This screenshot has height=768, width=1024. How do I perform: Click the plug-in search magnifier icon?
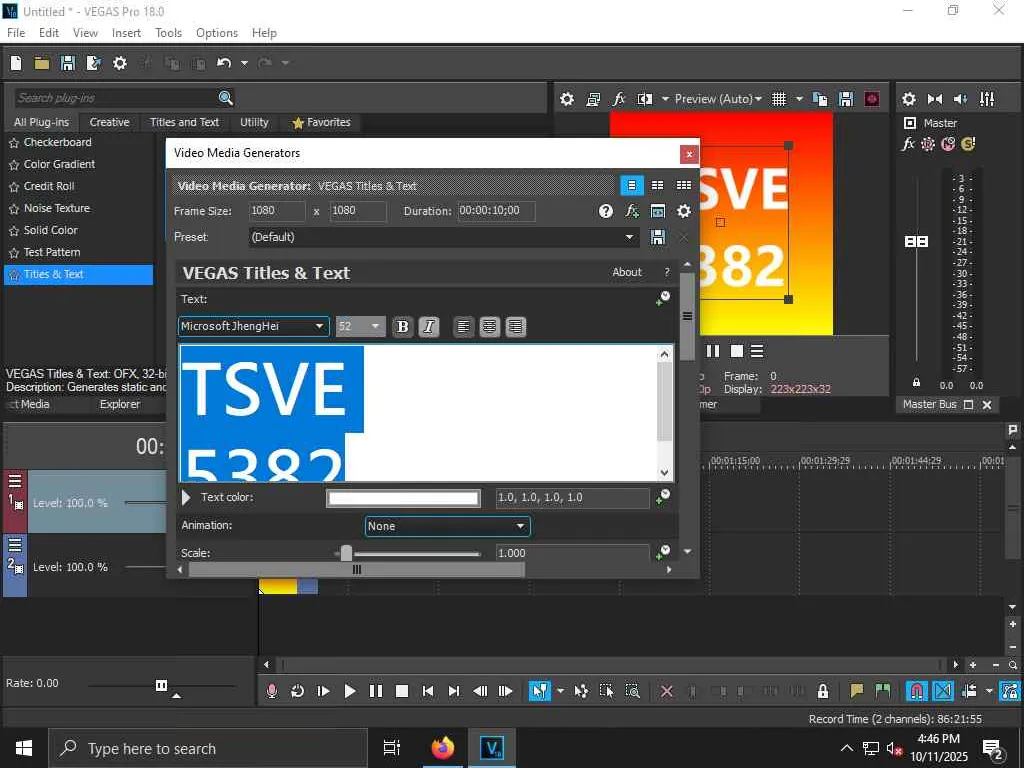coord(226,98)
